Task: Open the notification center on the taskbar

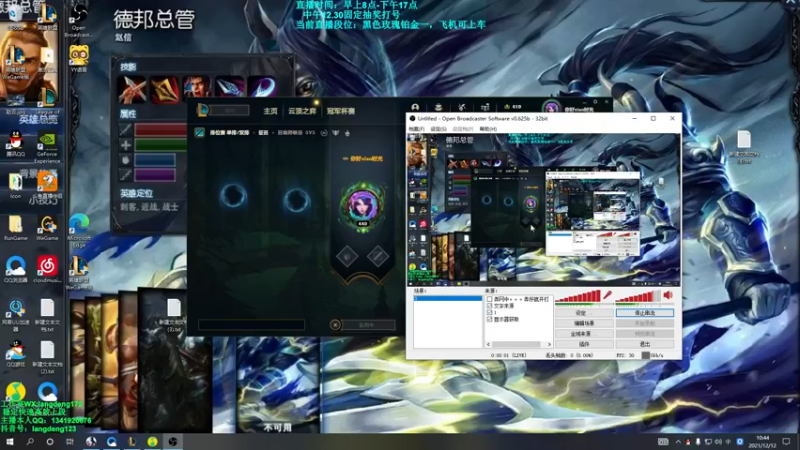Action: pyautogui.click(x=786, y=441)
